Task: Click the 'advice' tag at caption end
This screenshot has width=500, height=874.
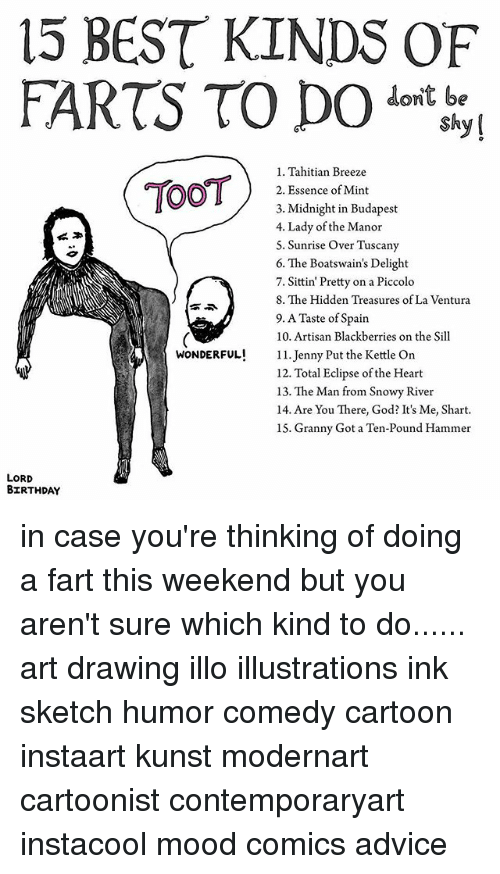Action: tap(401, 844)
